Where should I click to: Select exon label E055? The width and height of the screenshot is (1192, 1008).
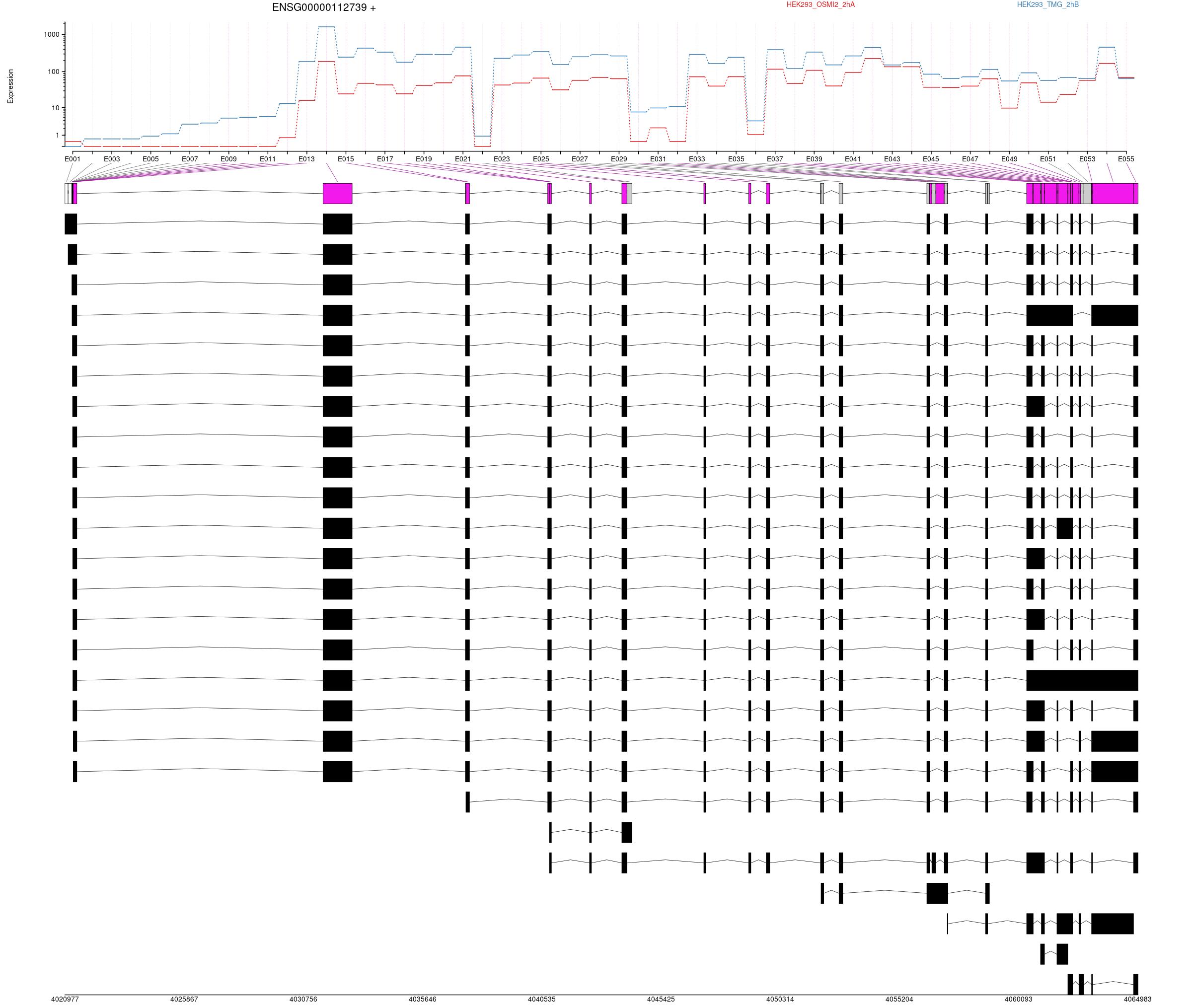pos(1126,159)
